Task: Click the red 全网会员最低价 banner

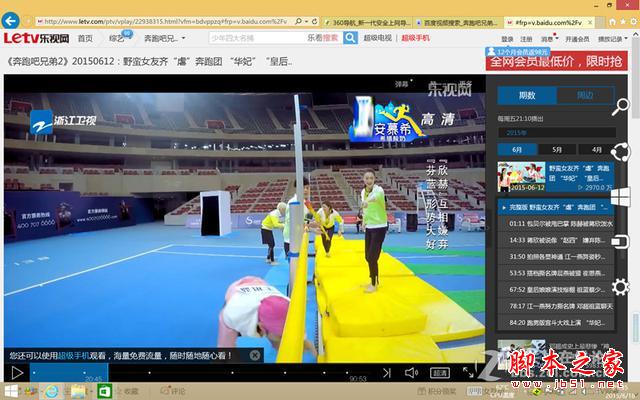Action: tap(556, 61)
